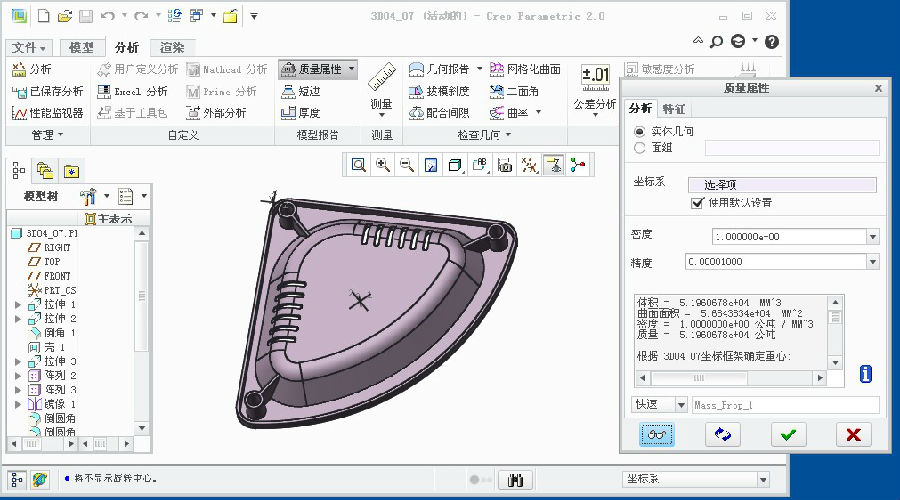Image resolution: width=900 pixels, height=500 pixels.
Task: Click the green checkmark accept button
Action: pyautogui.click(x=788, y=435)
